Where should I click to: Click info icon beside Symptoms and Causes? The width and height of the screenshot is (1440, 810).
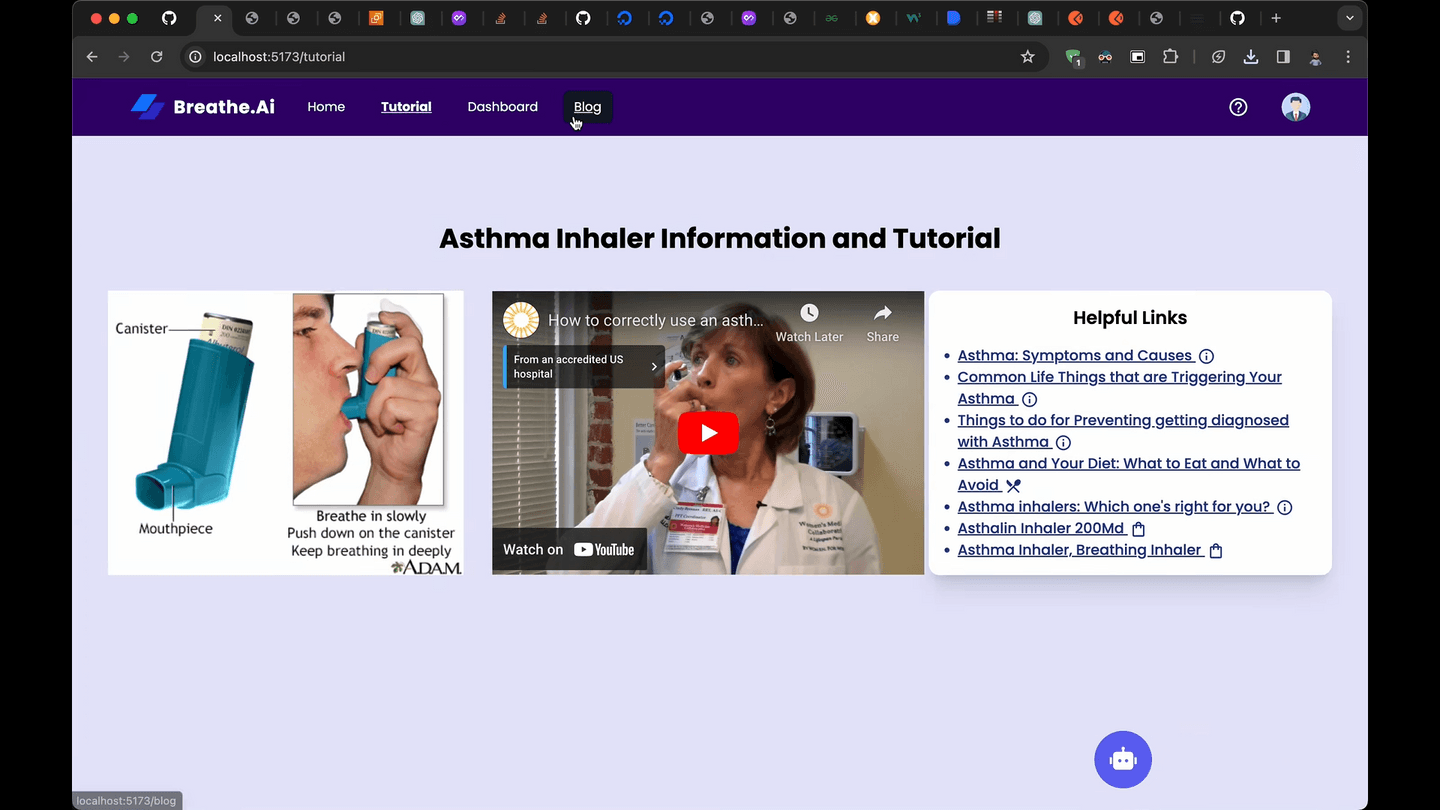(1207, 356)
